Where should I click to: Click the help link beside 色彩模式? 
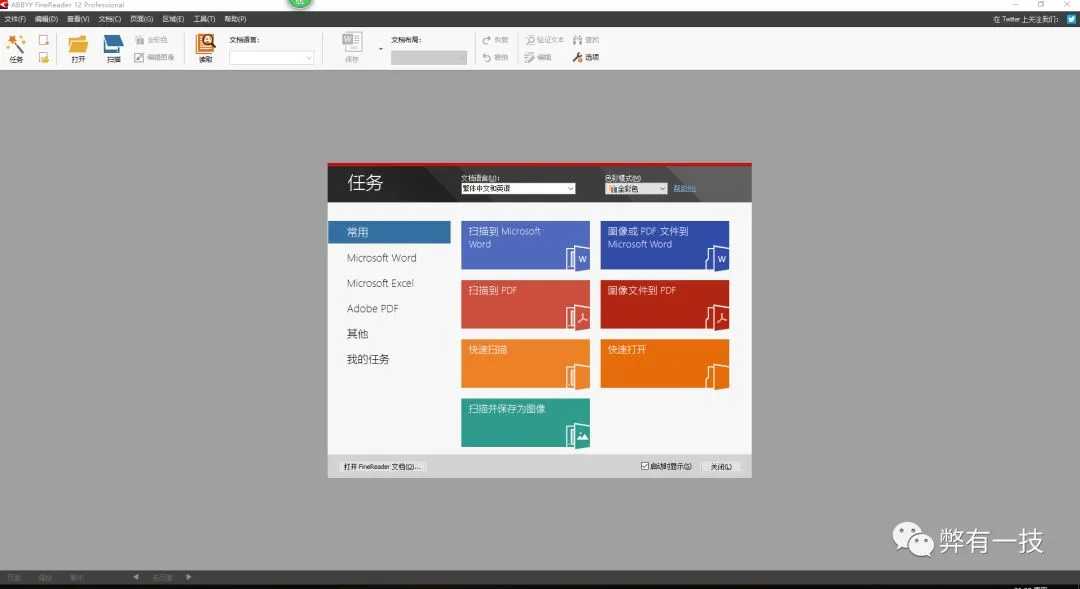coord(685,189)
